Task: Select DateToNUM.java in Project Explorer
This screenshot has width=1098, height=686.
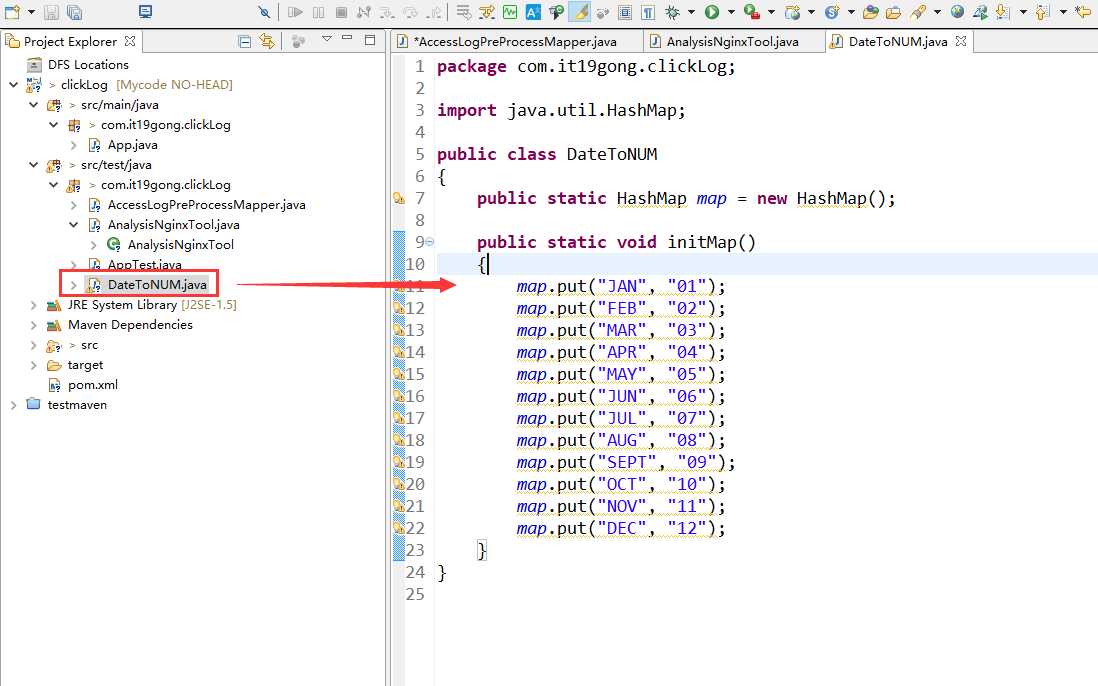Action: [157, 285]
